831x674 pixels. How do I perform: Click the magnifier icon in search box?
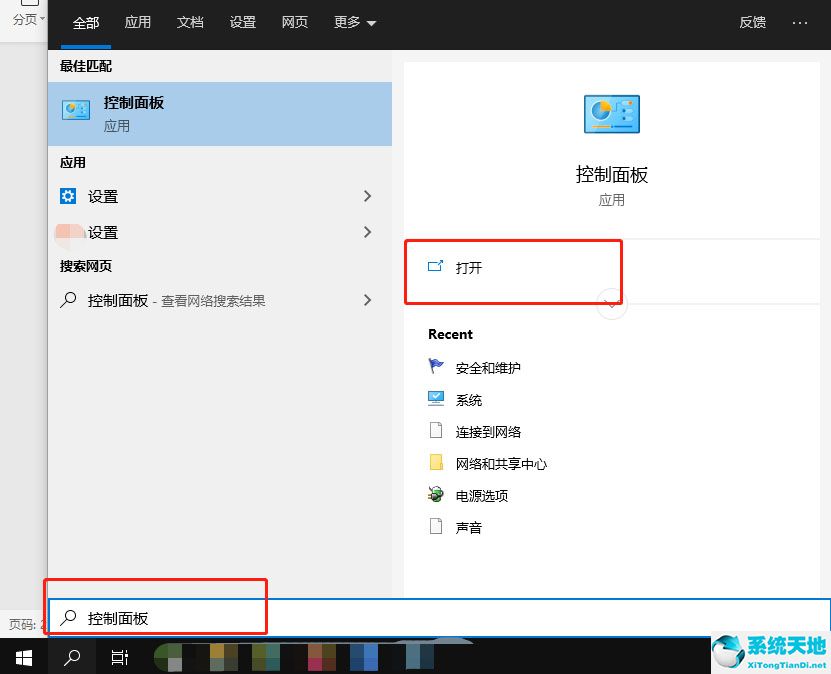pos(68,618)
